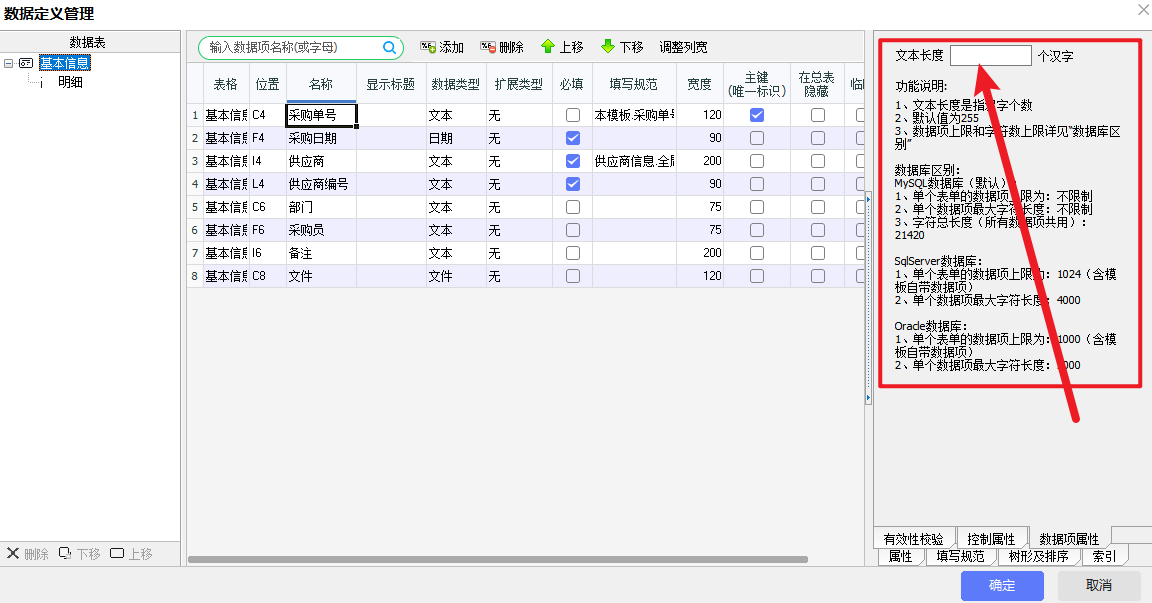Select the 供应商编号 name cell
The height and width of the screenshot is (603, 1152).
pos(321,184)
